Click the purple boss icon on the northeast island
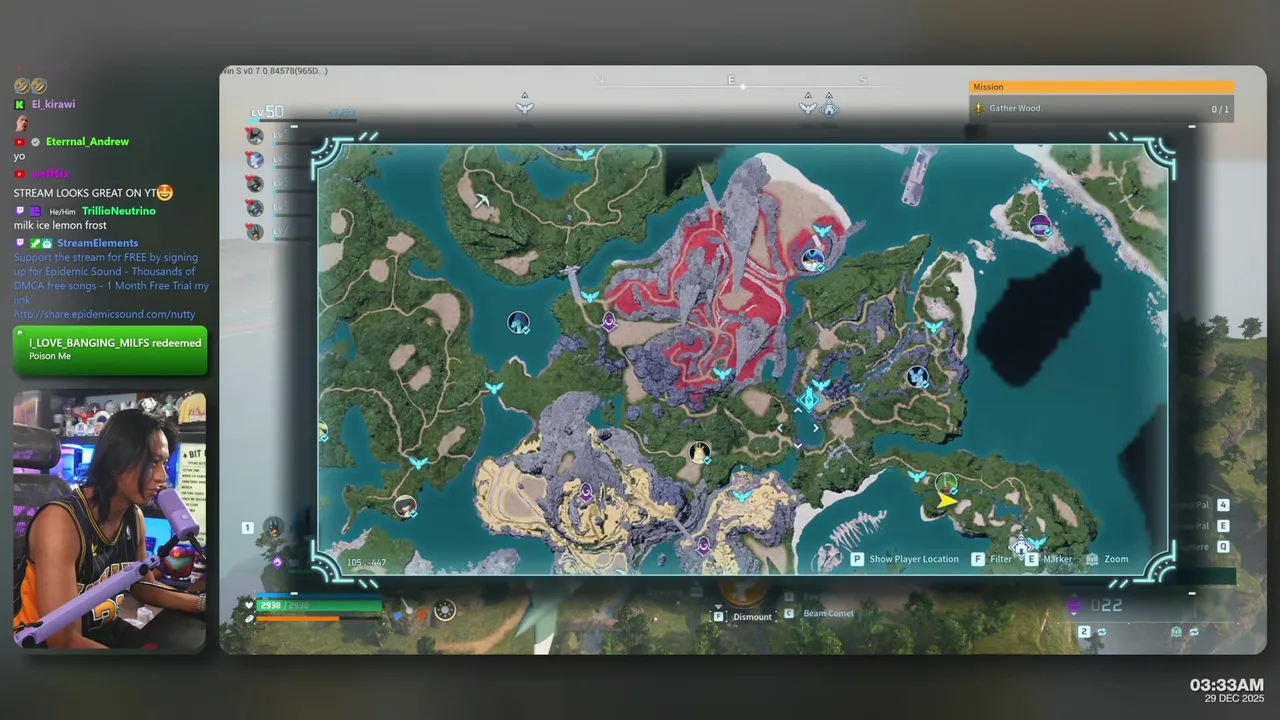 tap(1041, 225)
